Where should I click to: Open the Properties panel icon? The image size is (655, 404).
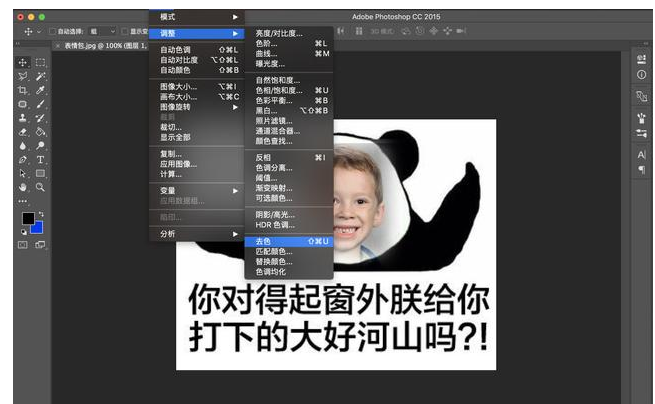tap(641, 59)
